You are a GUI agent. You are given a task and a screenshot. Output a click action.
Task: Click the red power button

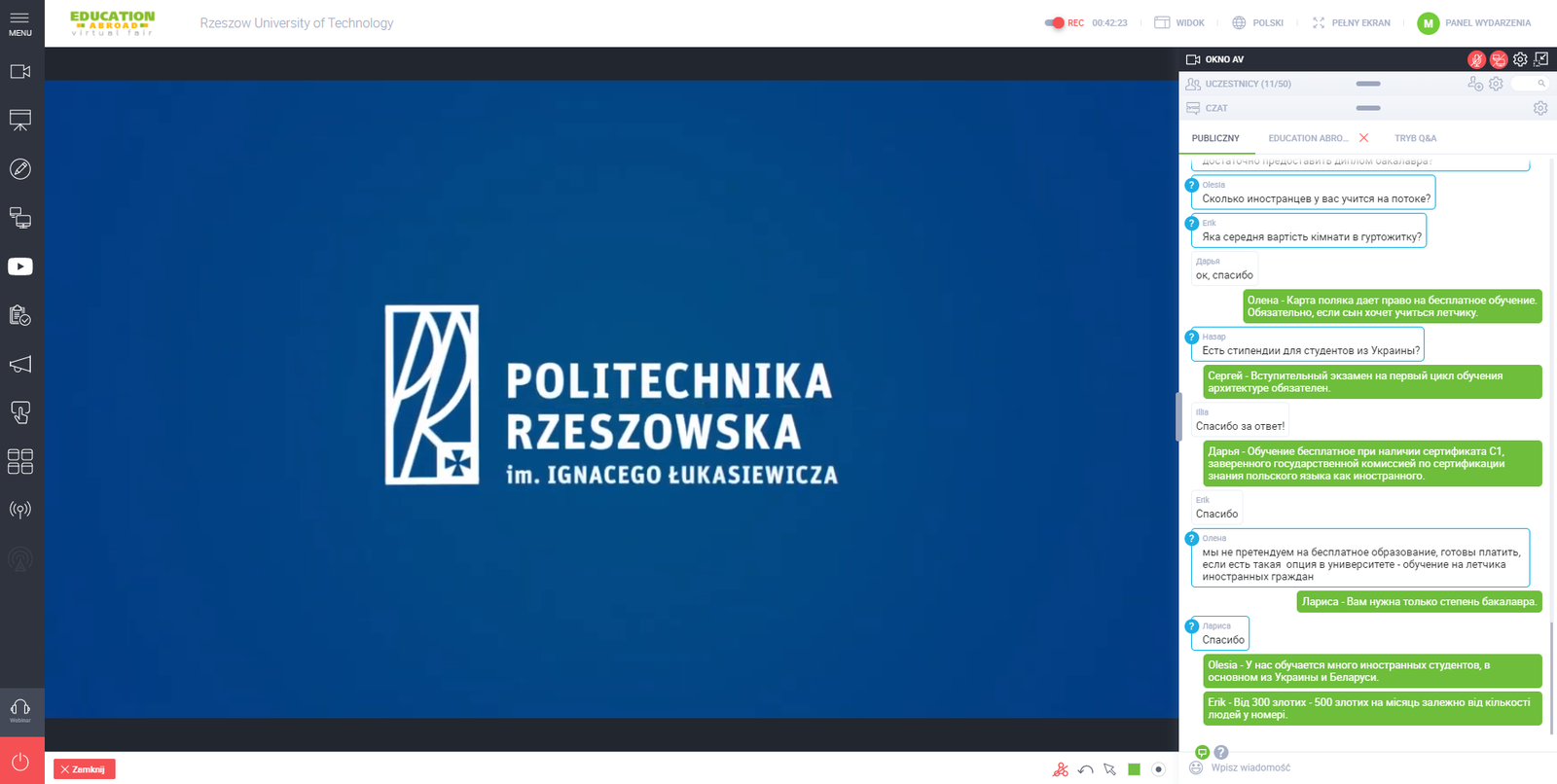(20, 762)
